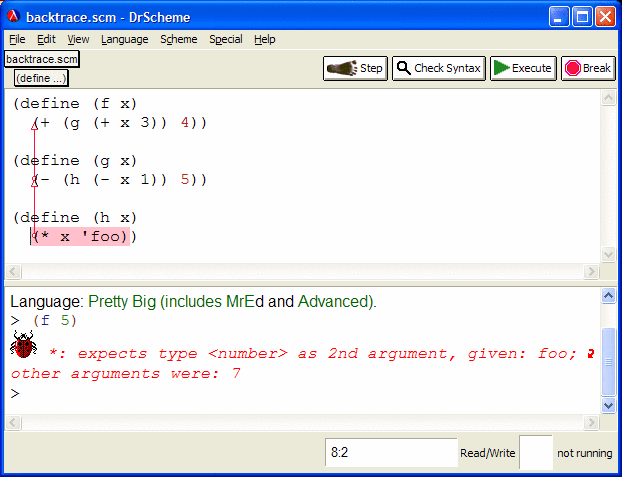Click the number 5 in function g
The width and height of the screenshot is (622, 477).
click(185, 180)
